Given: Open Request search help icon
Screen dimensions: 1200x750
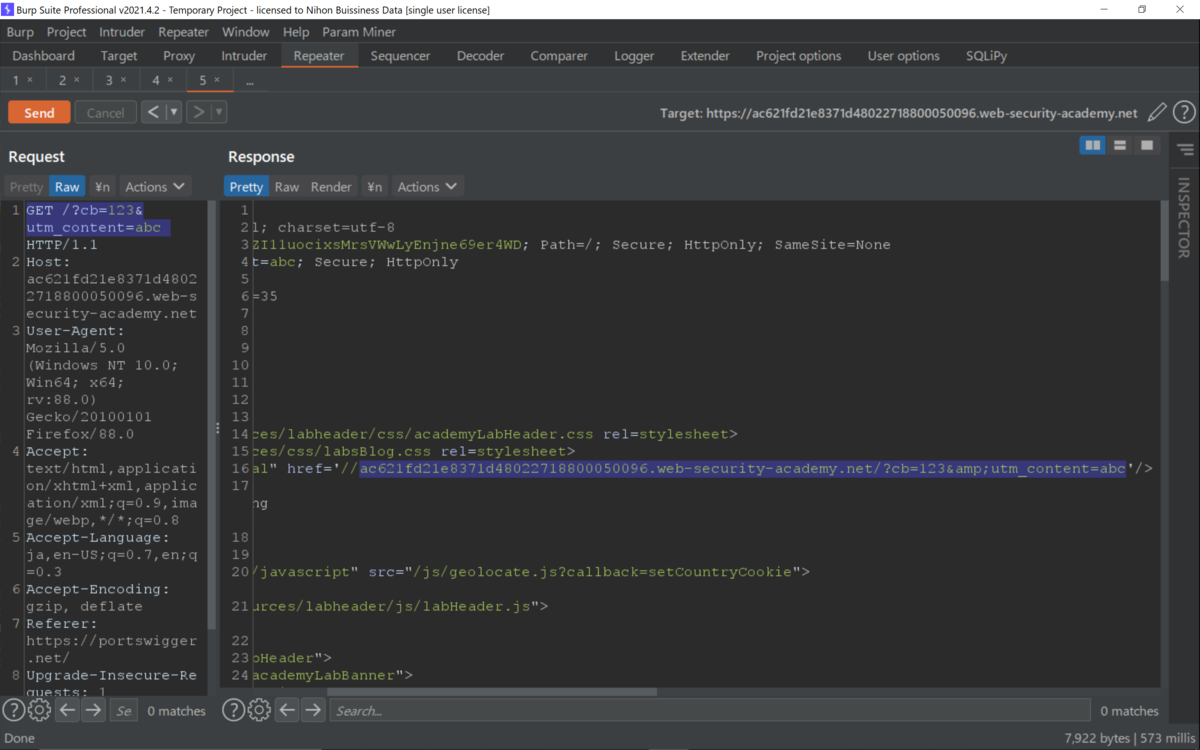Looking at the screenshot, I should click(x=13, y=710).
